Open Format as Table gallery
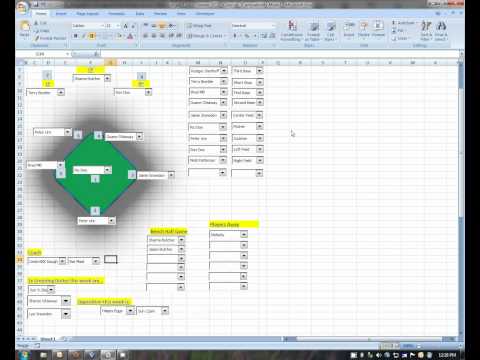Image resolution: width=480 pixels, height=360 pixels. coord(313,31)
